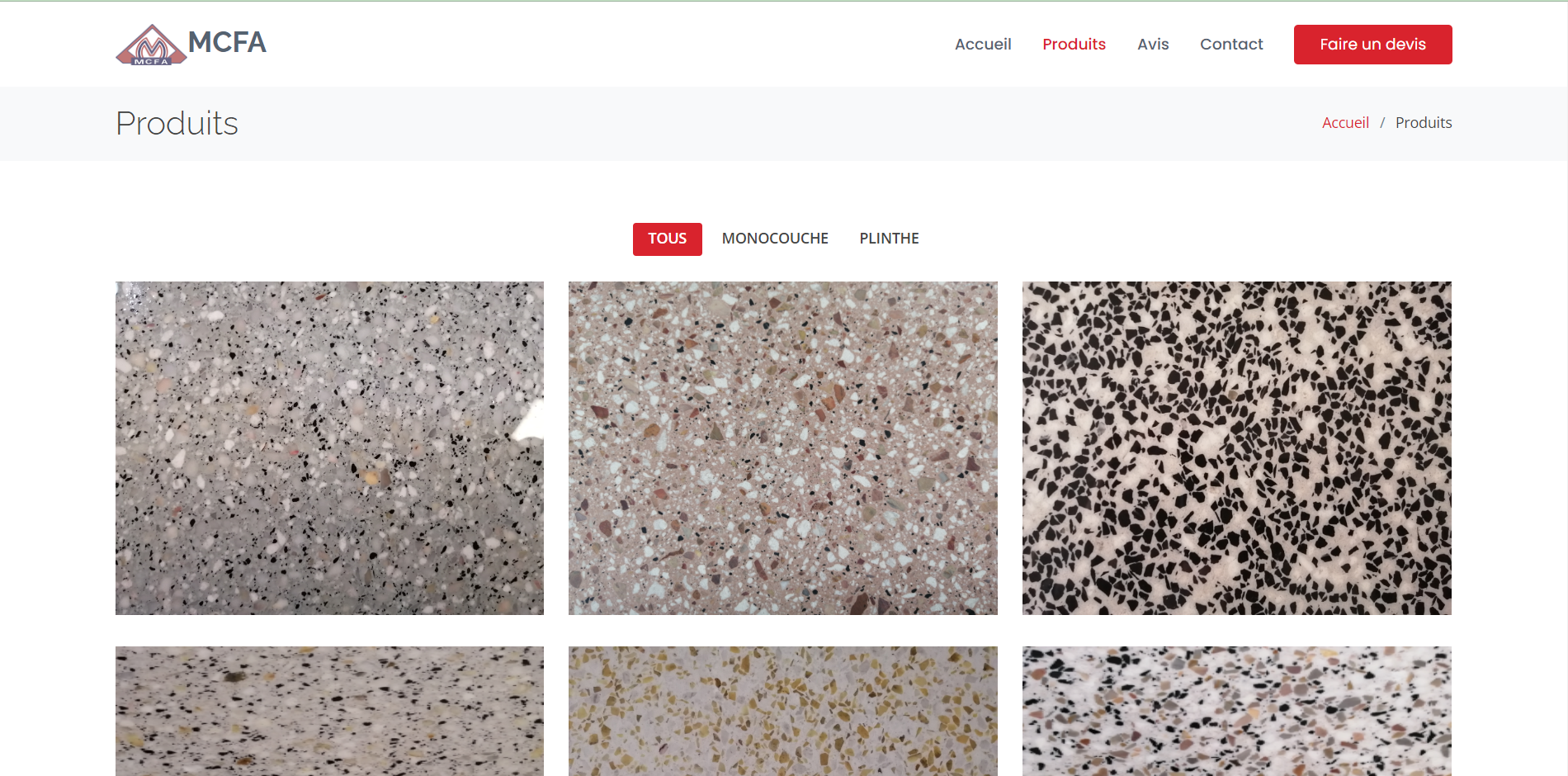The width and height of the screenshot is (1568, 776).
Task: Click the MCFA logo icon
Action: click(x=151, y=45)
